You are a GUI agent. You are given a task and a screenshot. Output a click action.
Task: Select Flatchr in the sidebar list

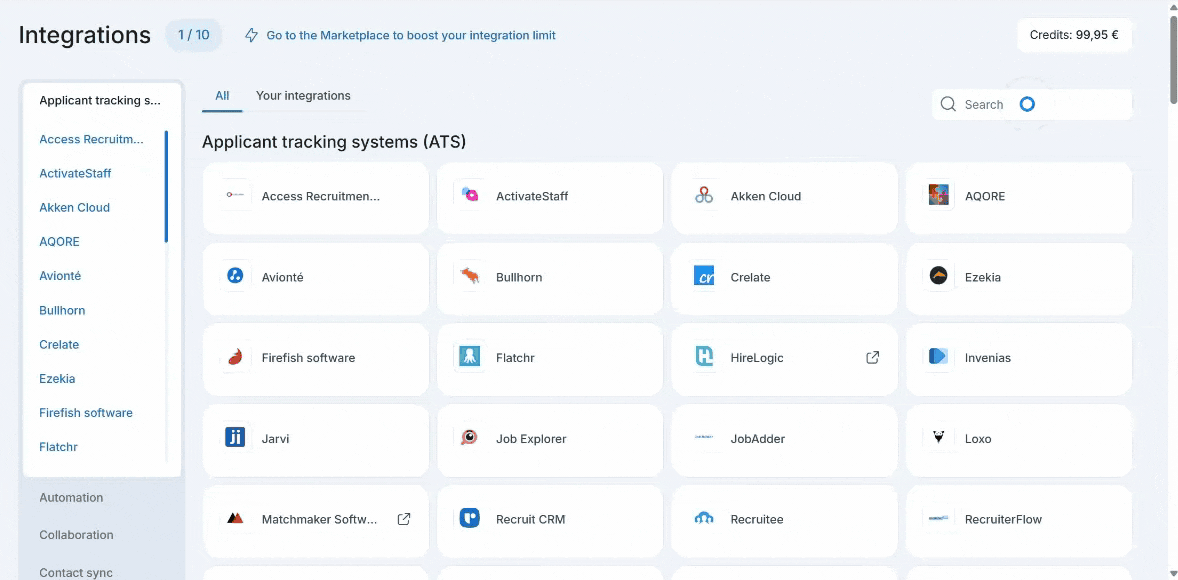pos(59,447)
